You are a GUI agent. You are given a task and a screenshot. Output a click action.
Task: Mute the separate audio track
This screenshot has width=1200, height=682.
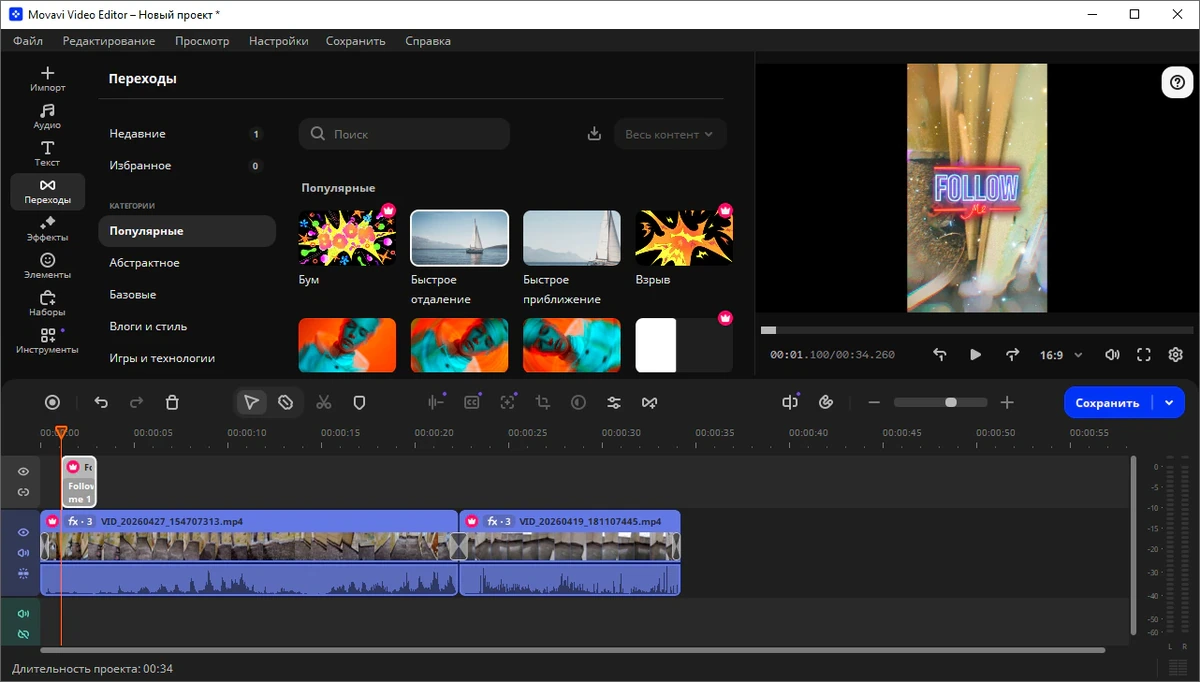tap(23, 613)
